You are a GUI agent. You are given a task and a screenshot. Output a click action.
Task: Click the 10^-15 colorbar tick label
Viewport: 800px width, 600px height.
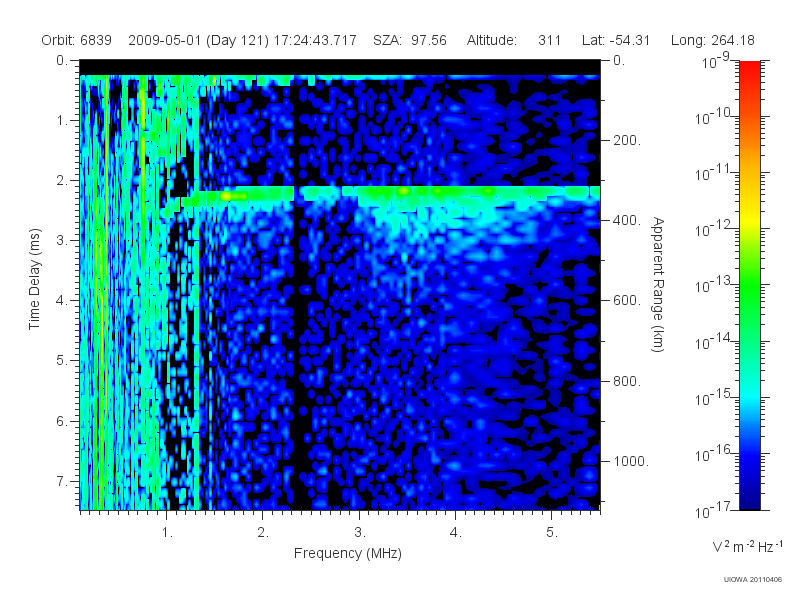(714, 398)
